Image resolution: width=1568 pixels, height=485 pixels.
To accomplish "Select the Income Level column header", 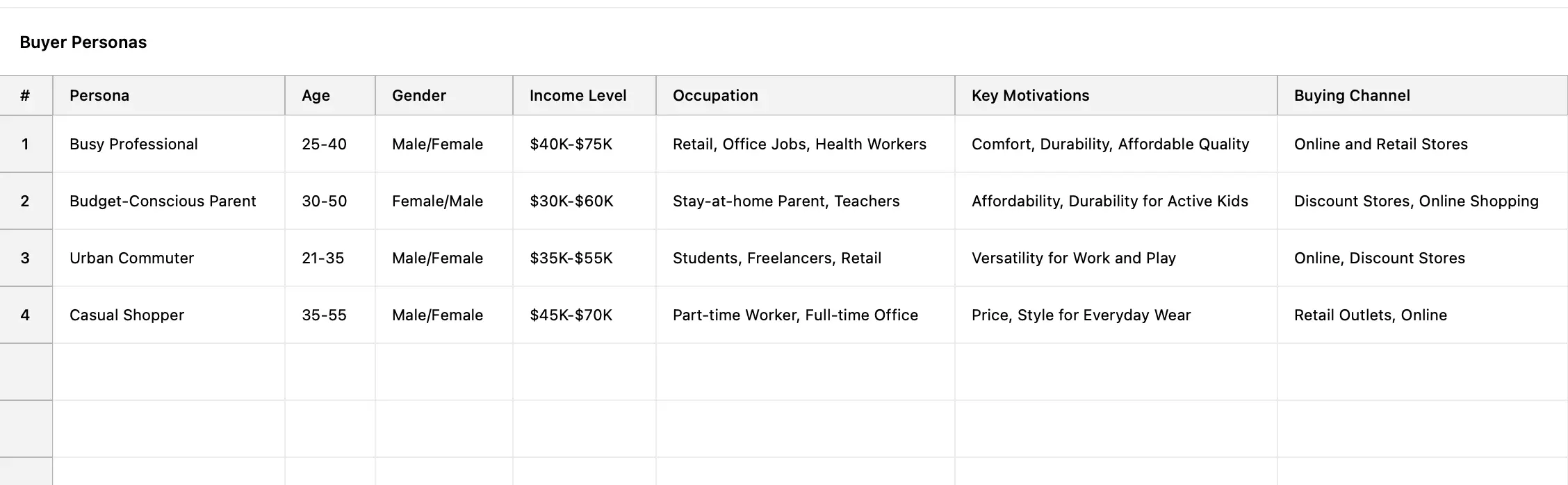I will [x=578, y=96].
